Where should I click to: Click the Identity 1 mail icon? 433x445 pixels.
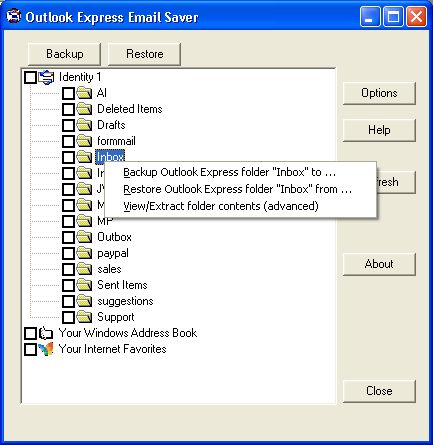tap(46, 77)
